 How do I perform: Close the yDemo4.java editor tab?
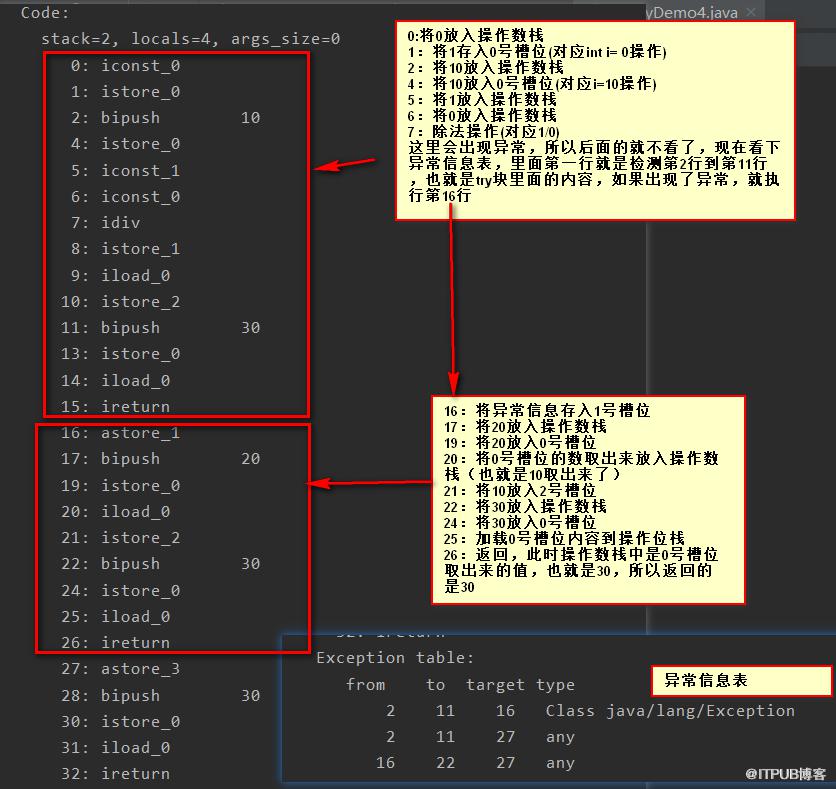tap(751, 12)
